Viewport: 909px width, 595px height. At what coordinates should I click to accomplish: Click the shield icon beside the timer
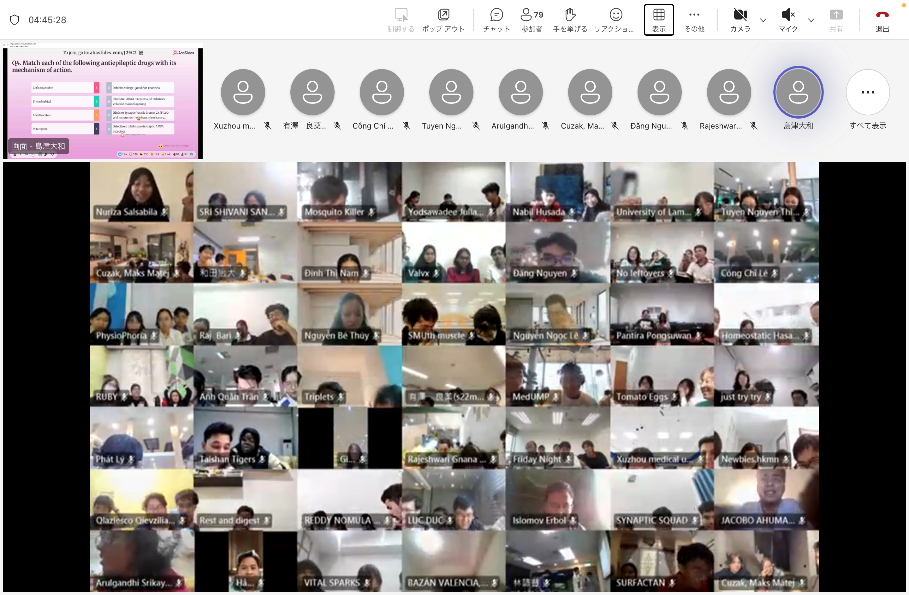click(x=14, y=20)
